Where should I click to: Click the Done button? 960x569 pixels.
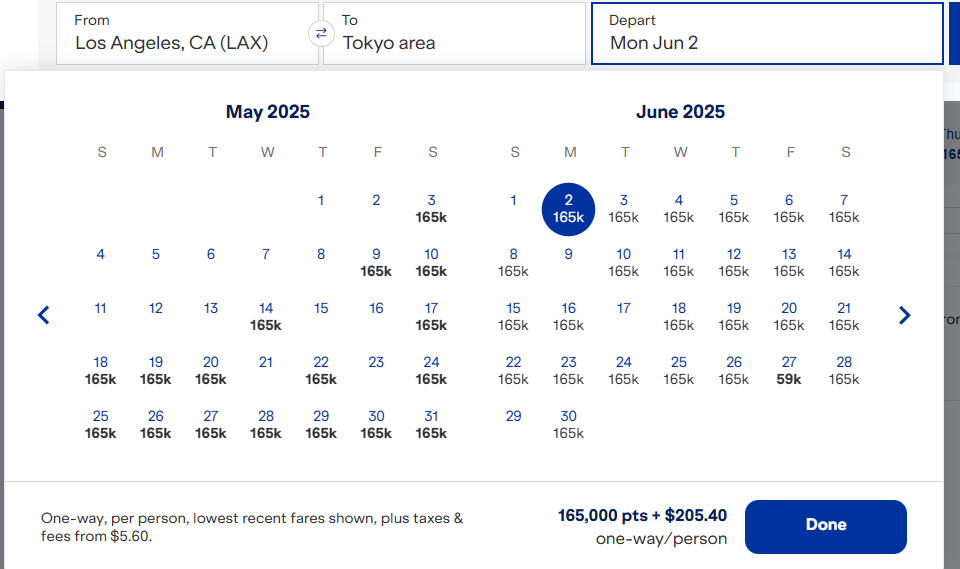[x=825, y=525]
